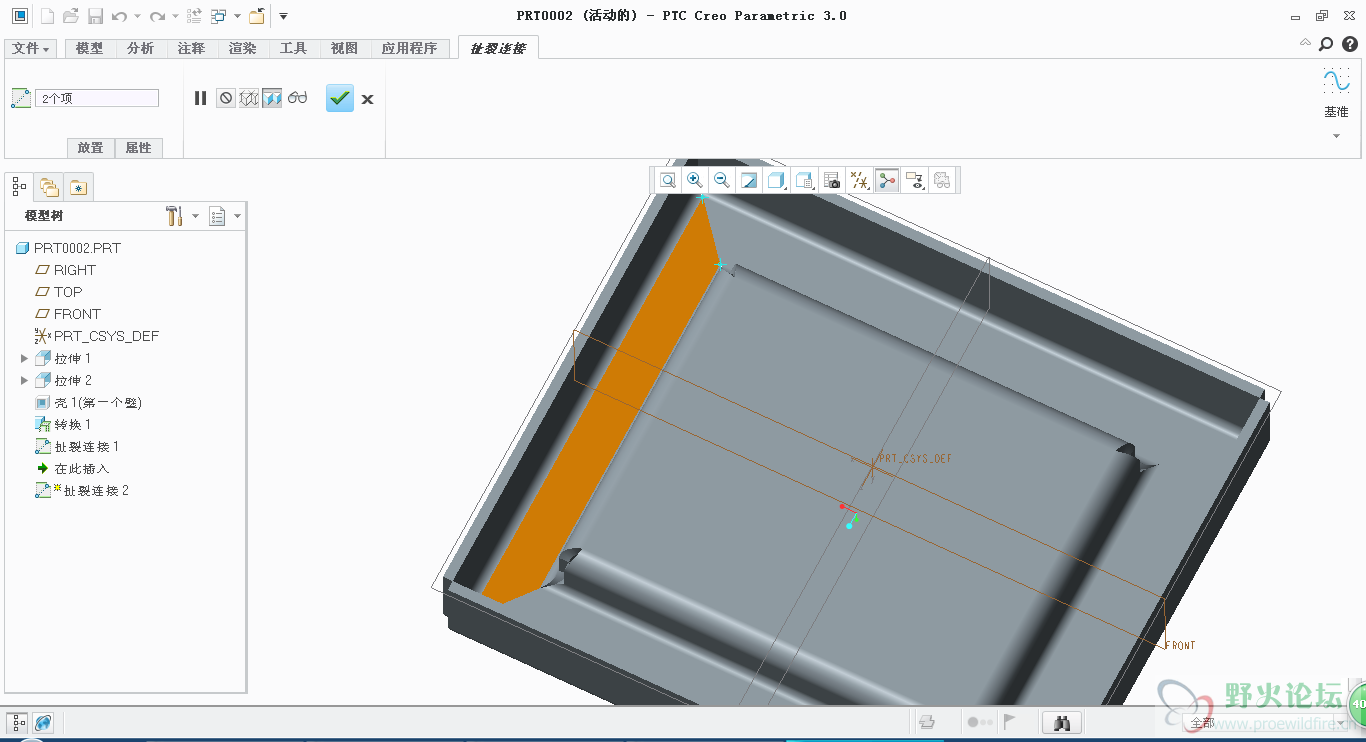Switch to the 渲染 ribbon tab
Screen dimensions: 1366x742
pos(243,48)
